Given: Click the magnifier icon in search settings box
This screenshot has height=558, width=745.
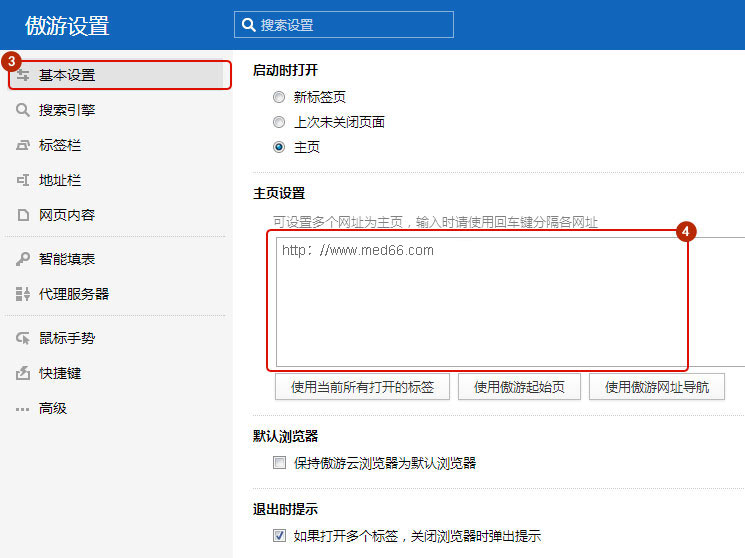Looking at the screenshot, I should 249,24.
